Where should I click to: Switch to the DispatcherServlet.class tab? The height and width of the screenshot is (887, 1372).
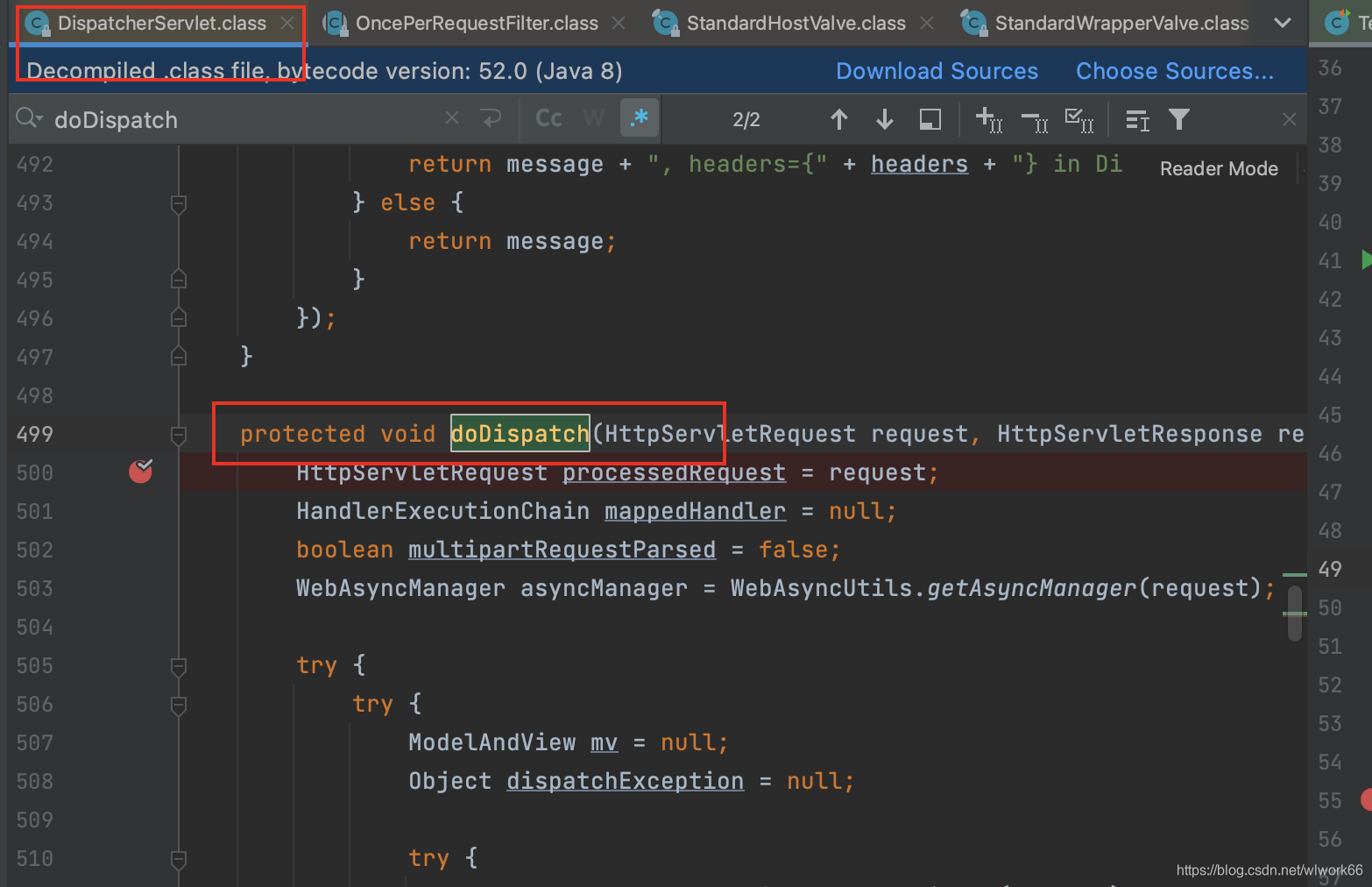tap(161, 24)
